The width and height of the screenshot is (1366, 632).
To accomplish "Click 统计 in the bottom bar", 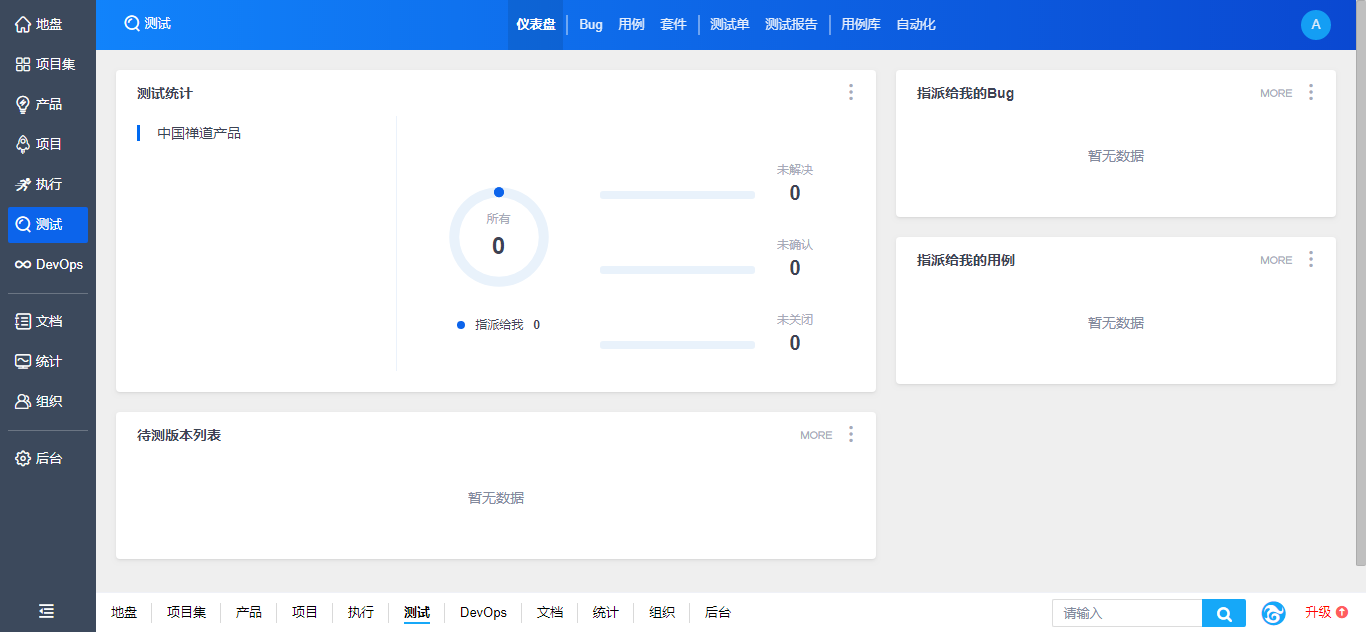I will [606, 613].
